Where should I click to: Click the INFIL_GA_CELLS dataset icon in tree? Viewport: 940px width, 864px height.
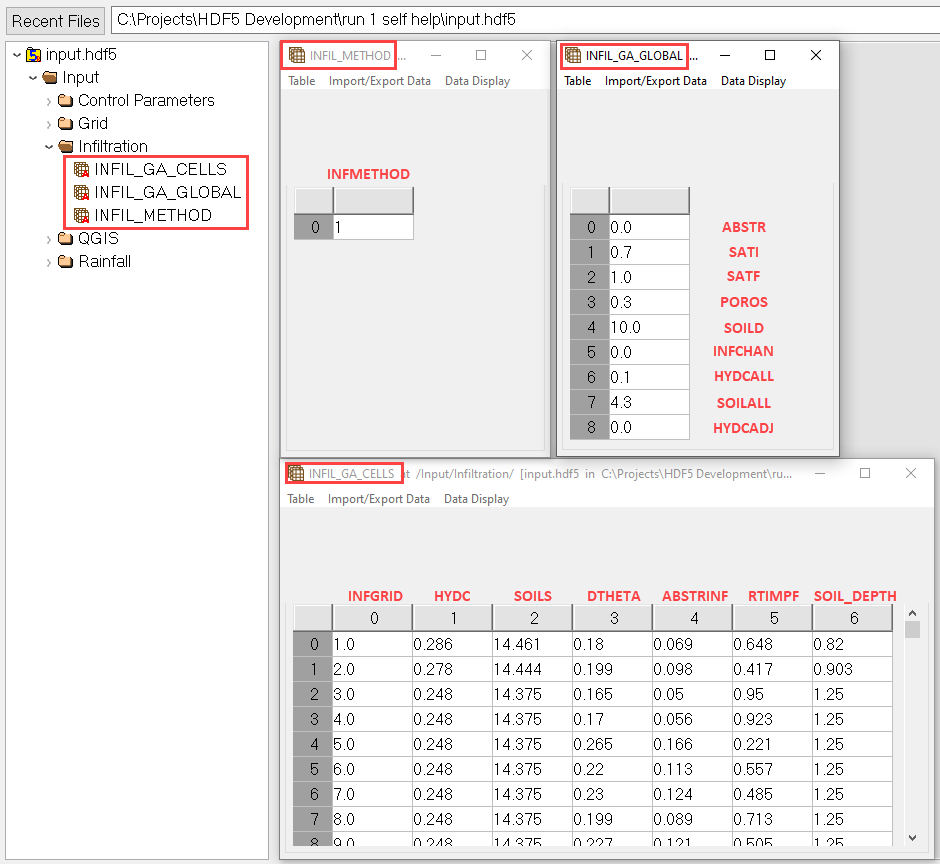pos(82,169)
